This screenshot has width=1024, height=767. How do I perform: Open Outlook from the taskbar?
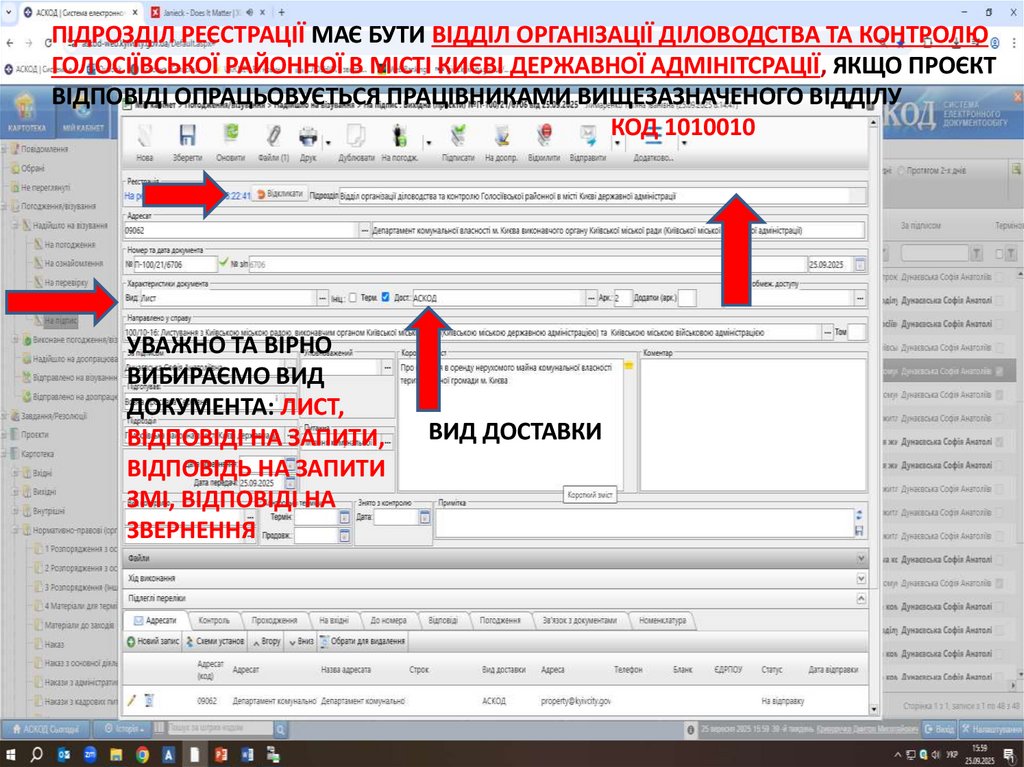coord(63,755)
